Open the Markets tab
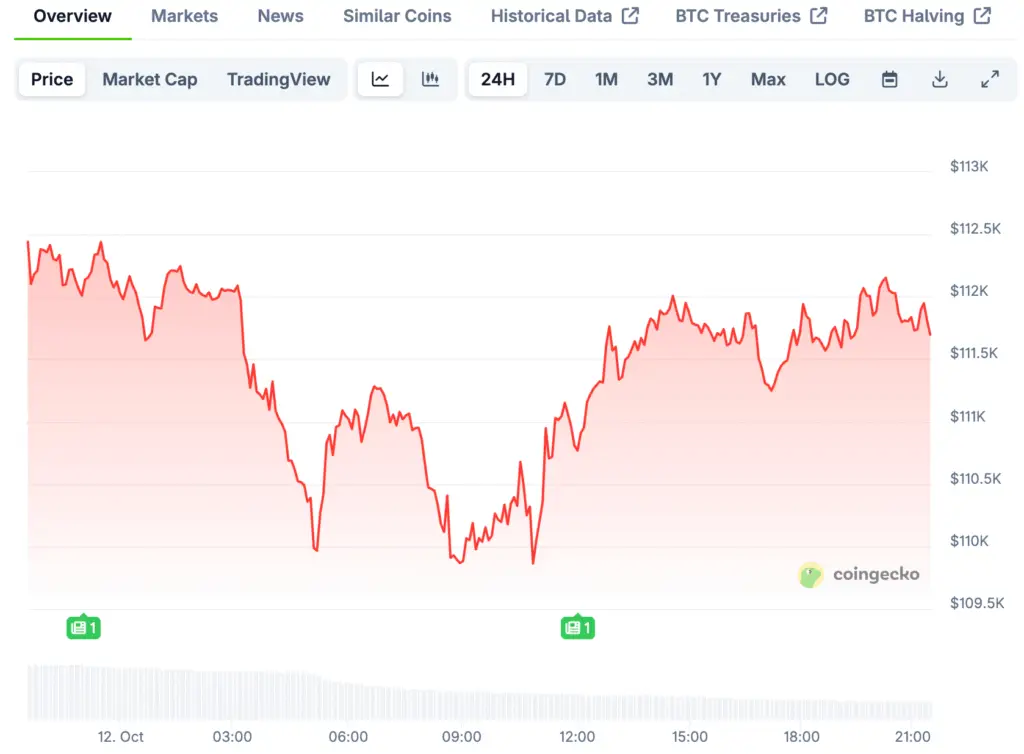 tap(184, 16)
